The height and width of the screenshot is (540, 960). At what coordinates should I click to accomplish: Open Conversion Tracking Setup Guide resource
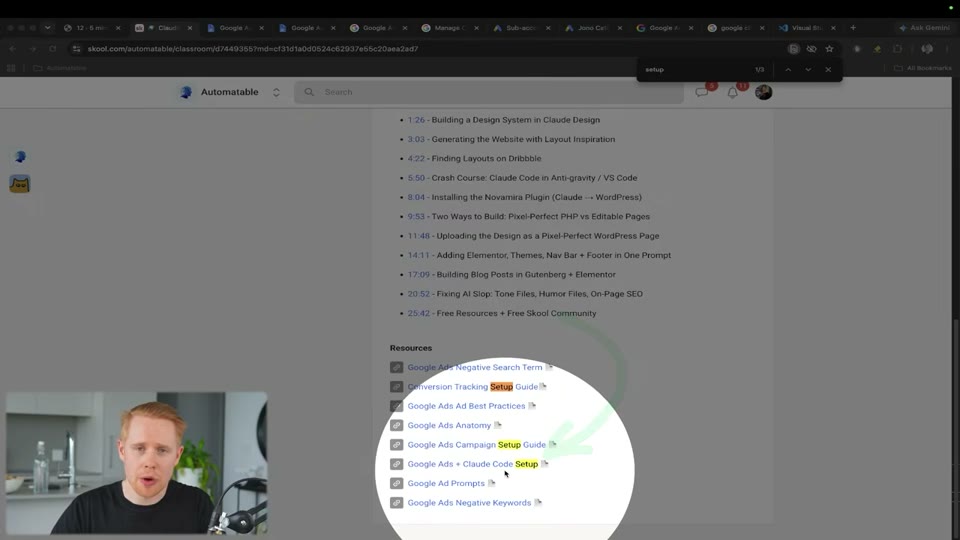coord(473,387)
